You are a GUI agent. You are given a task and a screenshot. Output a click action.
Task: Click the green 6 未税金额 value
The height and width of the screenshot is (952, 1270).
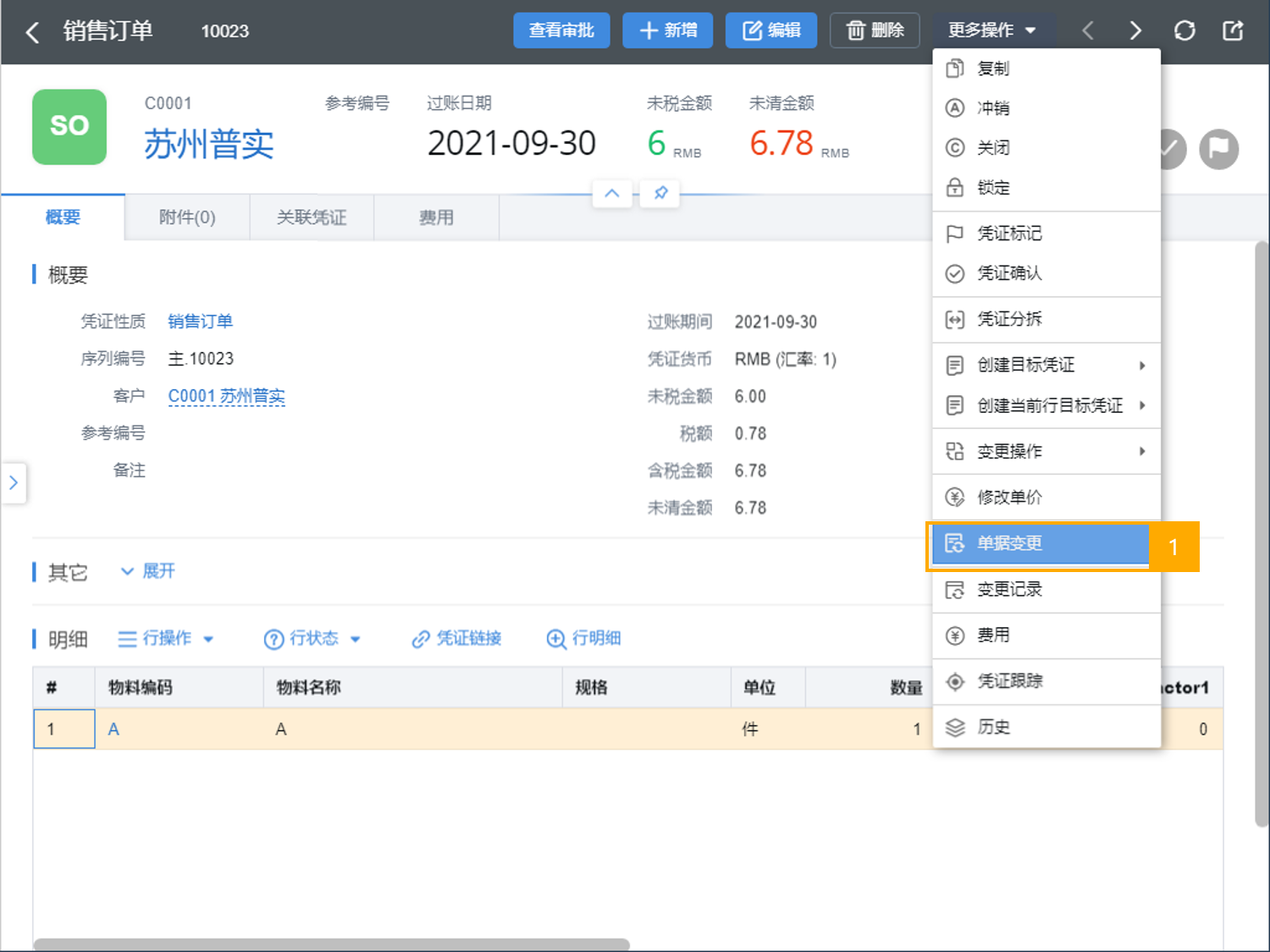point(656,144)
